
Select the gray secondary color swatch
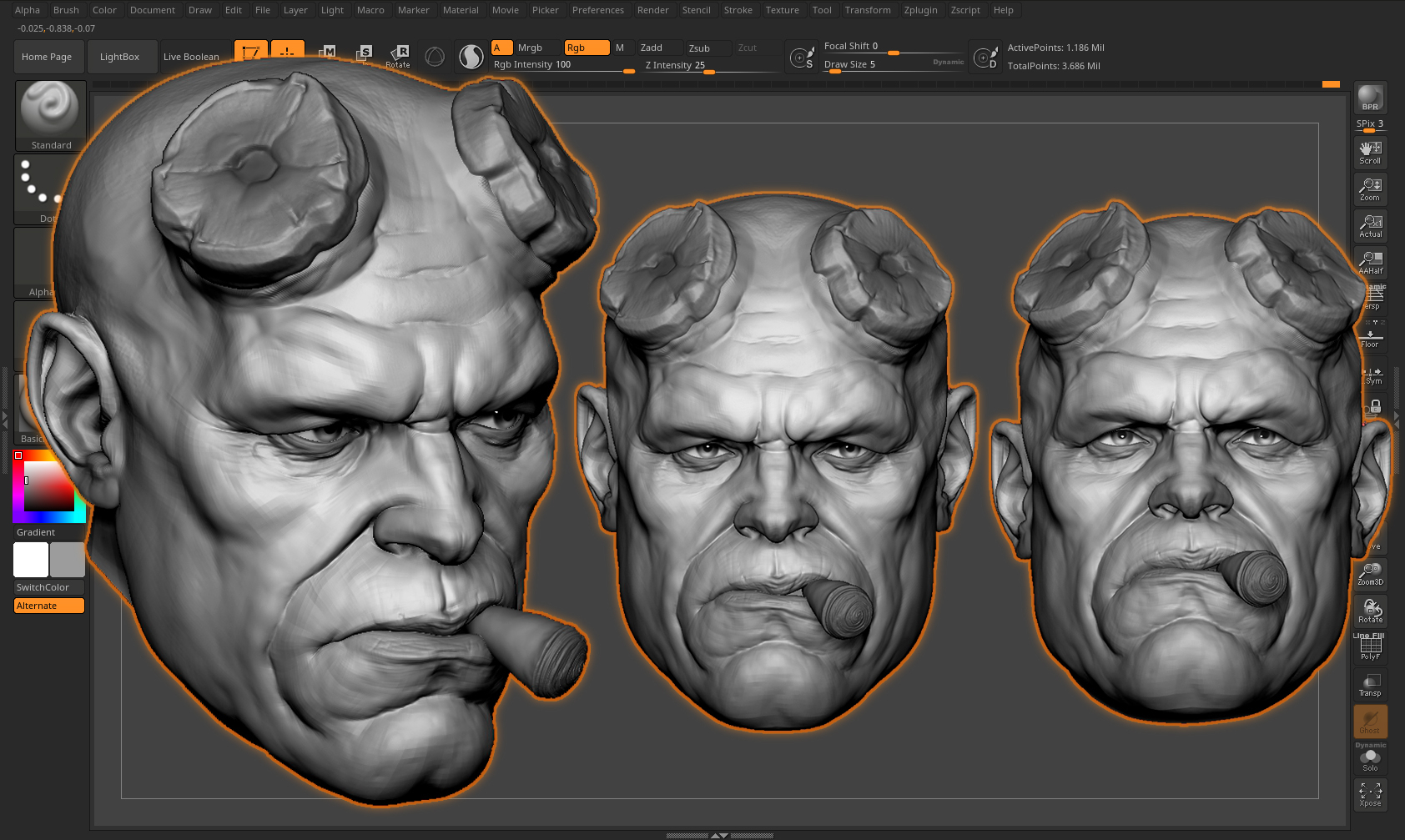click(x=68, y=560)
